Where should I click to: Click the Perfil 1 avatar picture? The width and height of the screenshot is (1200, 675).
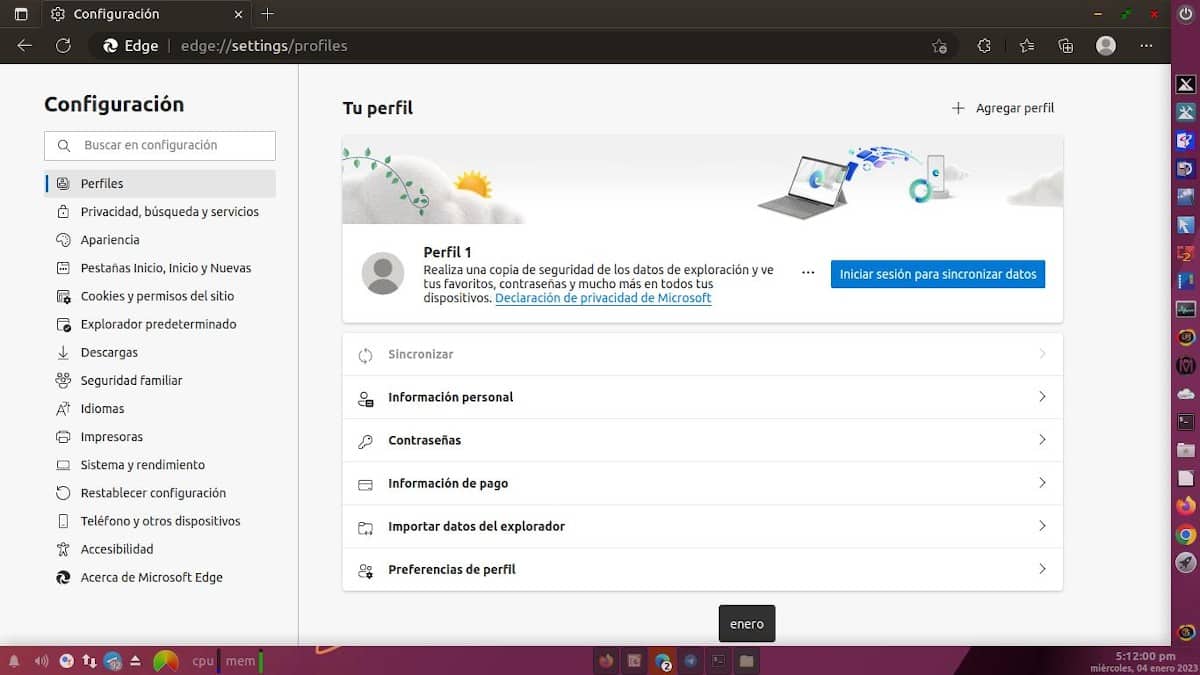[x=382, y=273]
